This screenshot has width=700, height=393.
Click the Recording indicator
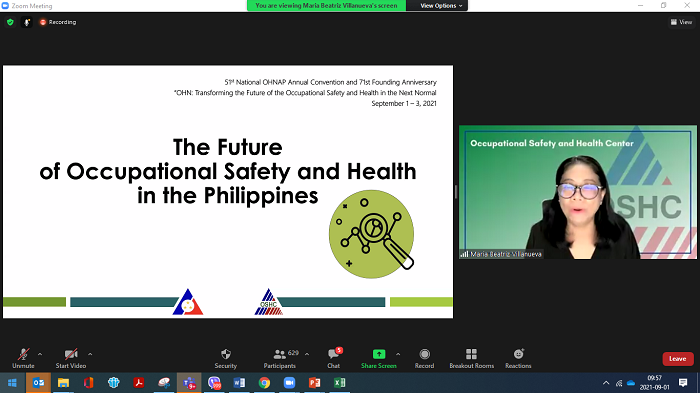pos(58,22)
